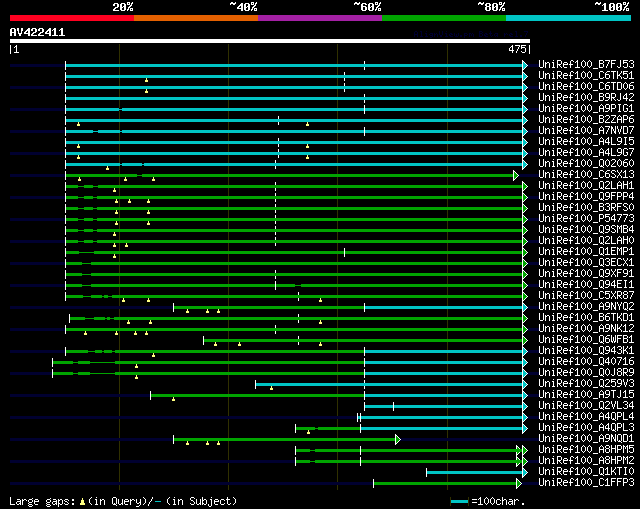Select UniRef100_C6TD06 hit label
Screen dimensions: 640x509
586,87
